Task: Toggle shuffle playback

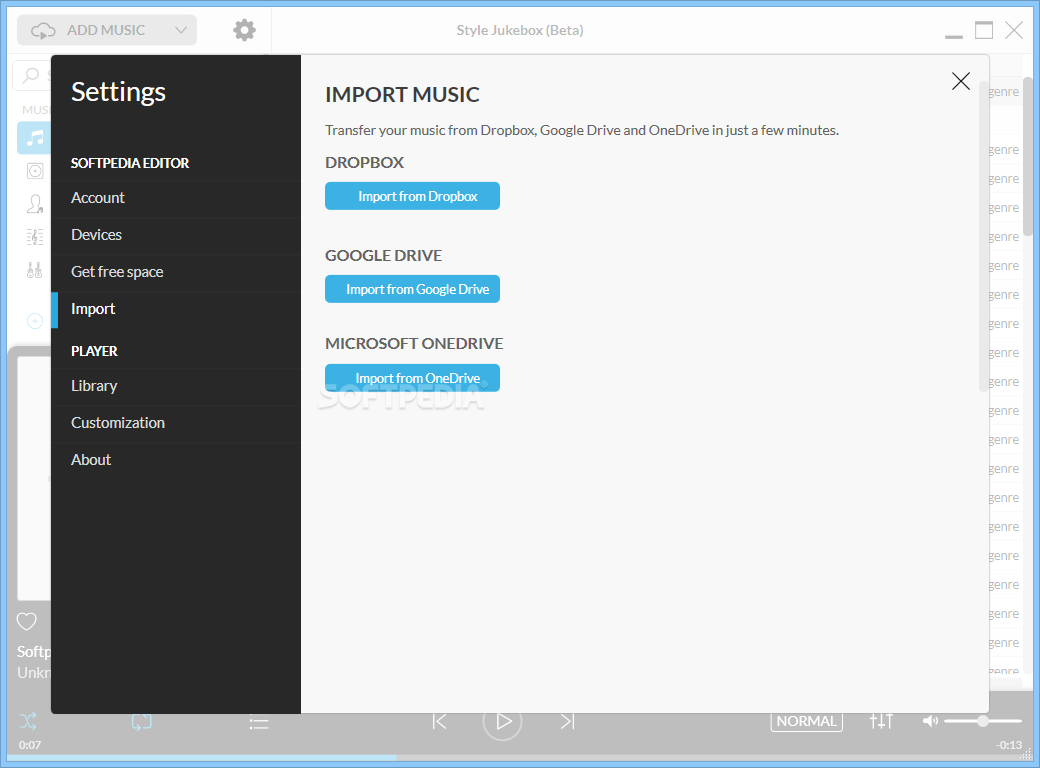Action: pyautogui.click(x=28, y=721)
